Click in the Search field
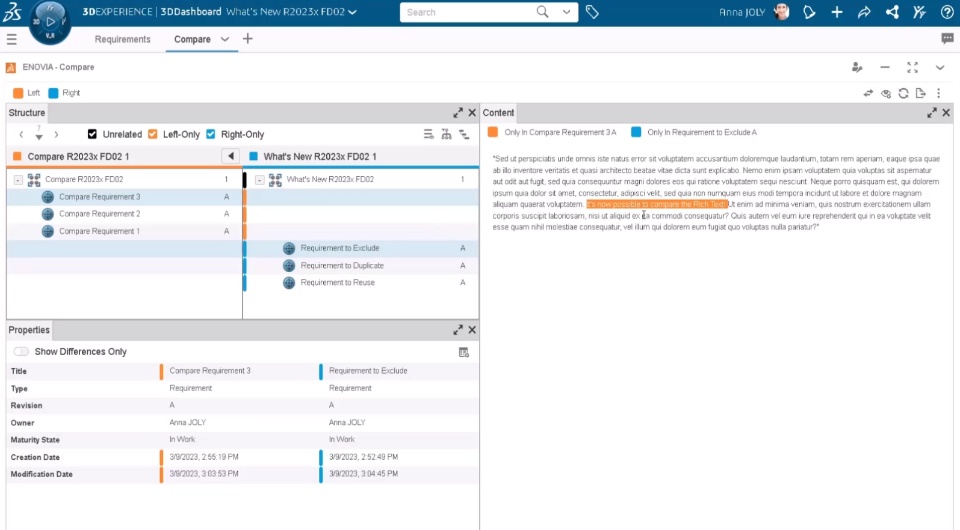960x530 pixels. click(x=467, y=12)
